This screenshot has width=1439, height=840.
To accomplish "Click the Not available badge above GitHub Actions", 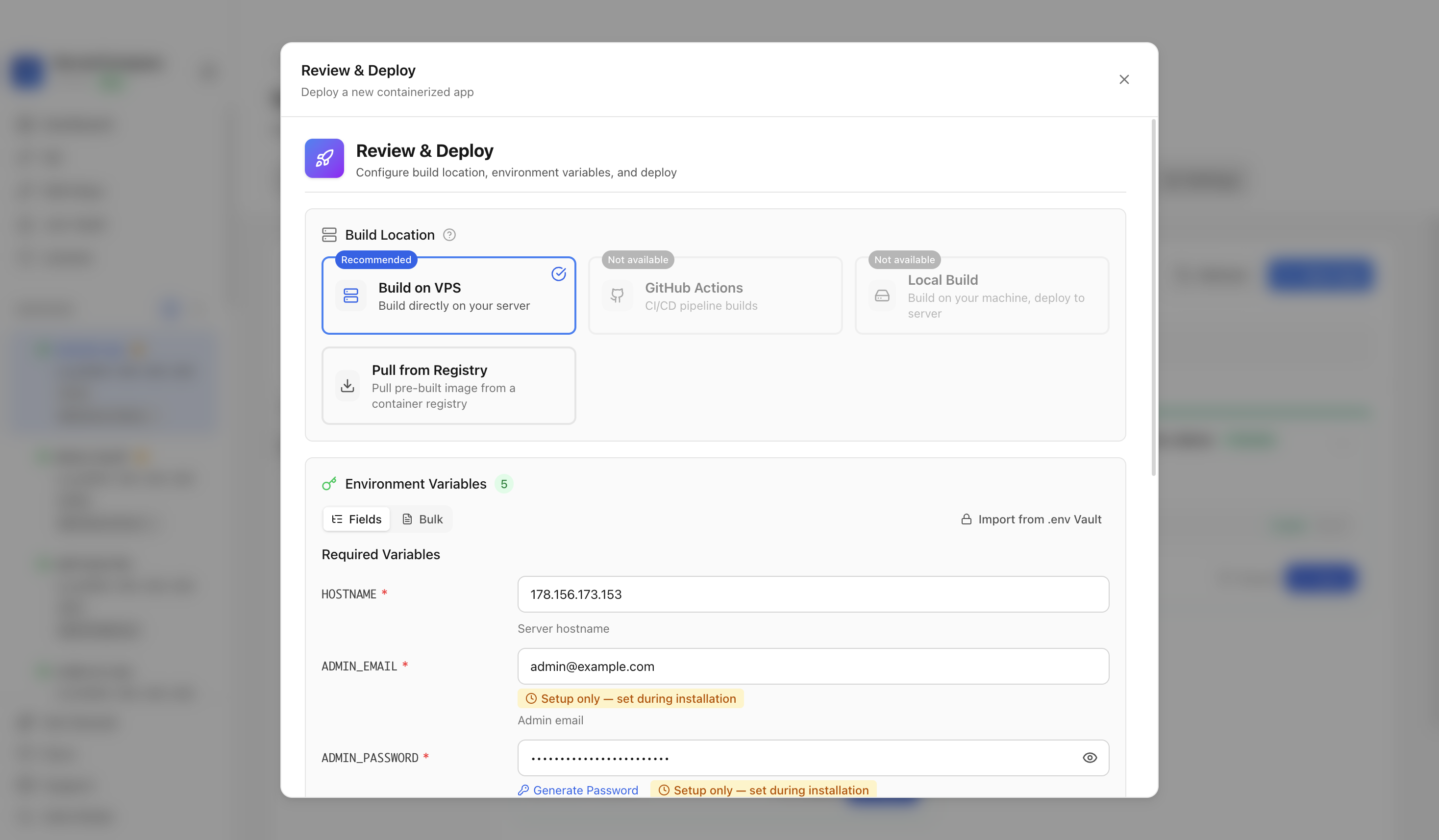I will (638, 260).
